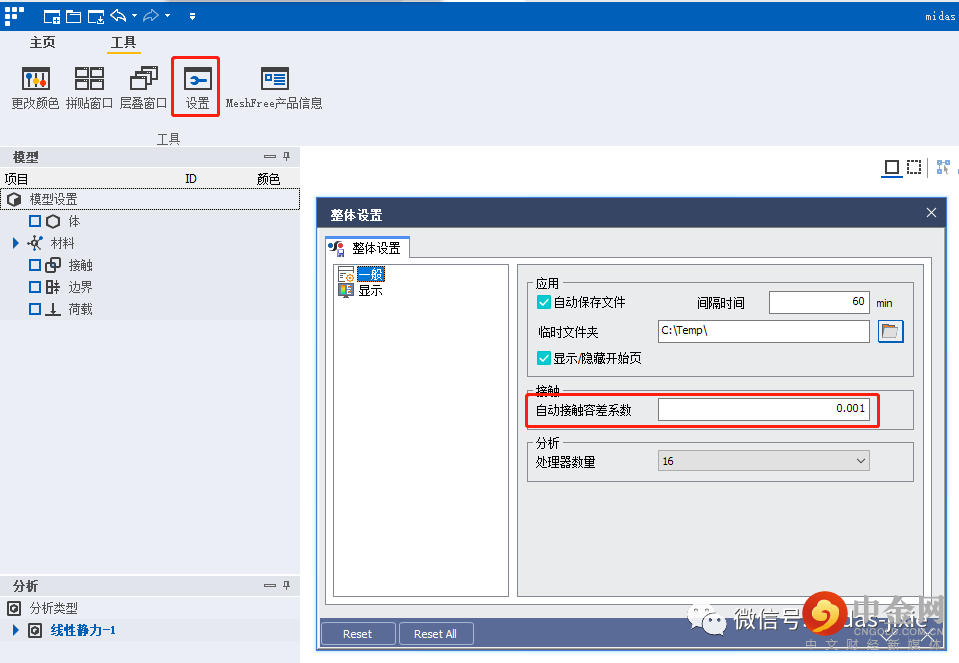The width and height of the screenshot is (959, 663).
Task: Click the Reset button
Action: coord(358,634)
